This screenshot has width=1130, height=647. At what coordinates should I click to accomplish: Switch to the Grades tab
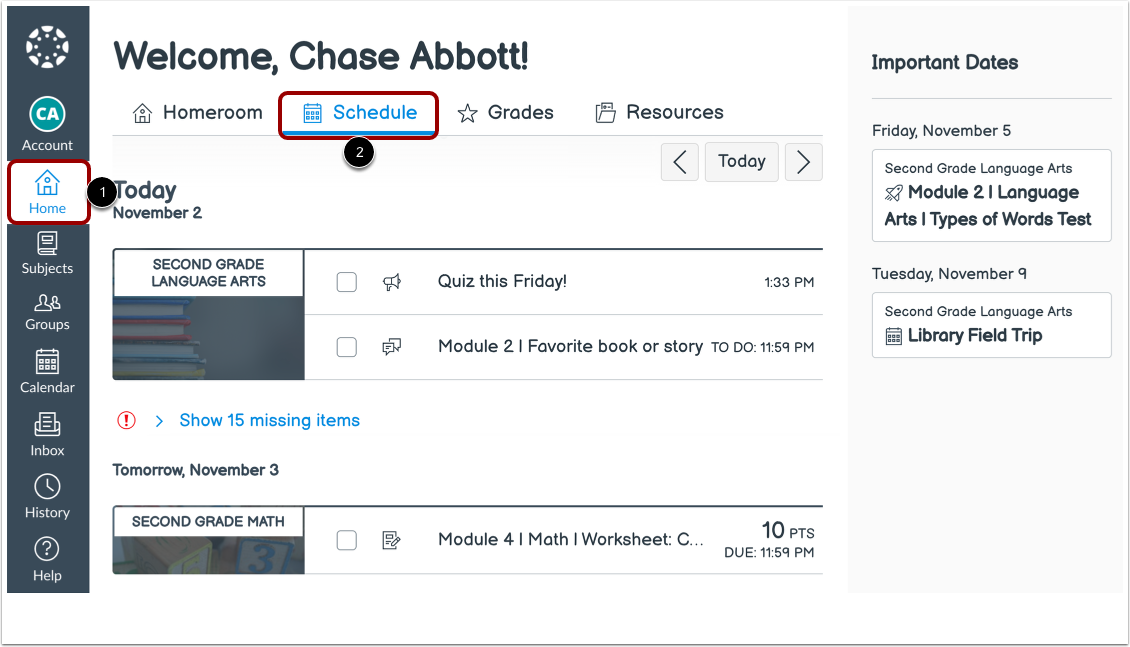point(506,113)
